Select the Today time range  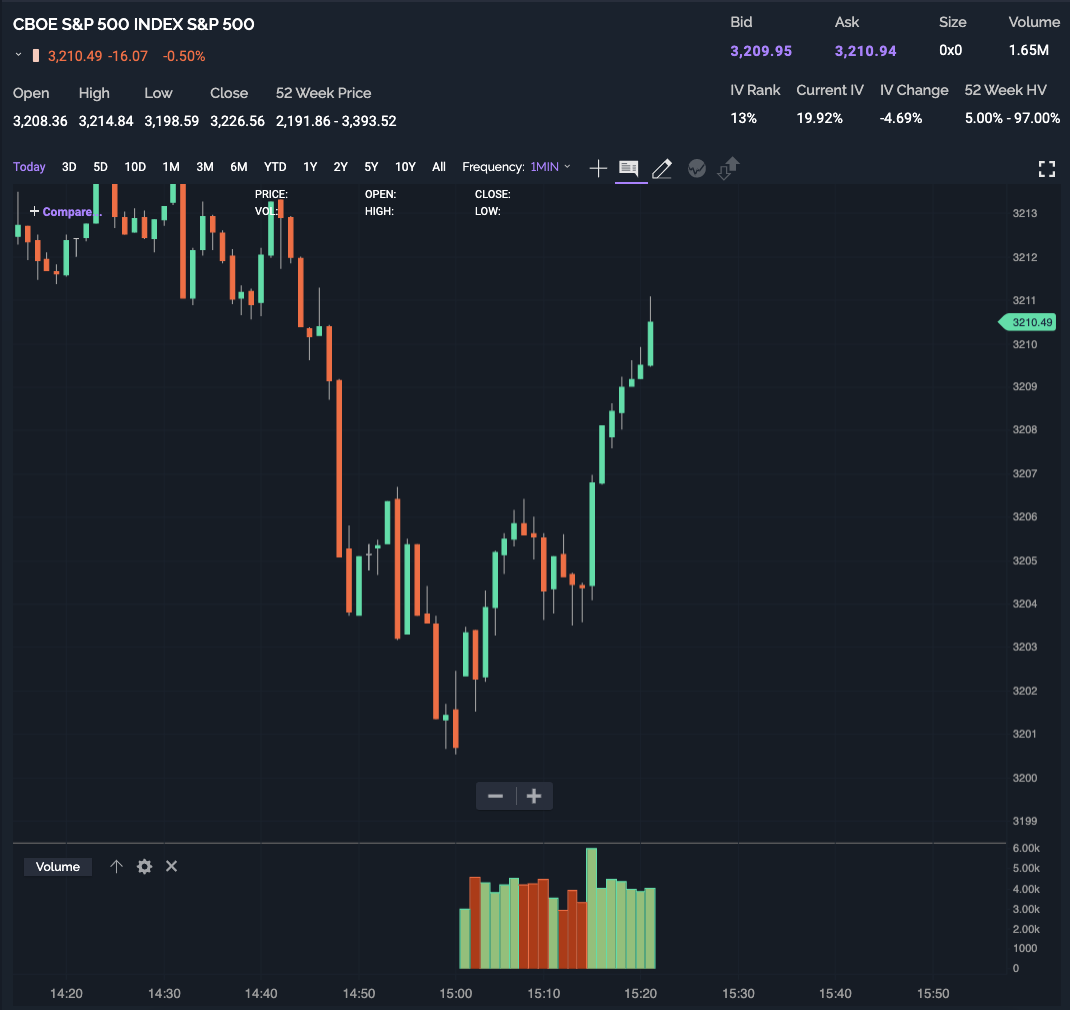point(29,167)
